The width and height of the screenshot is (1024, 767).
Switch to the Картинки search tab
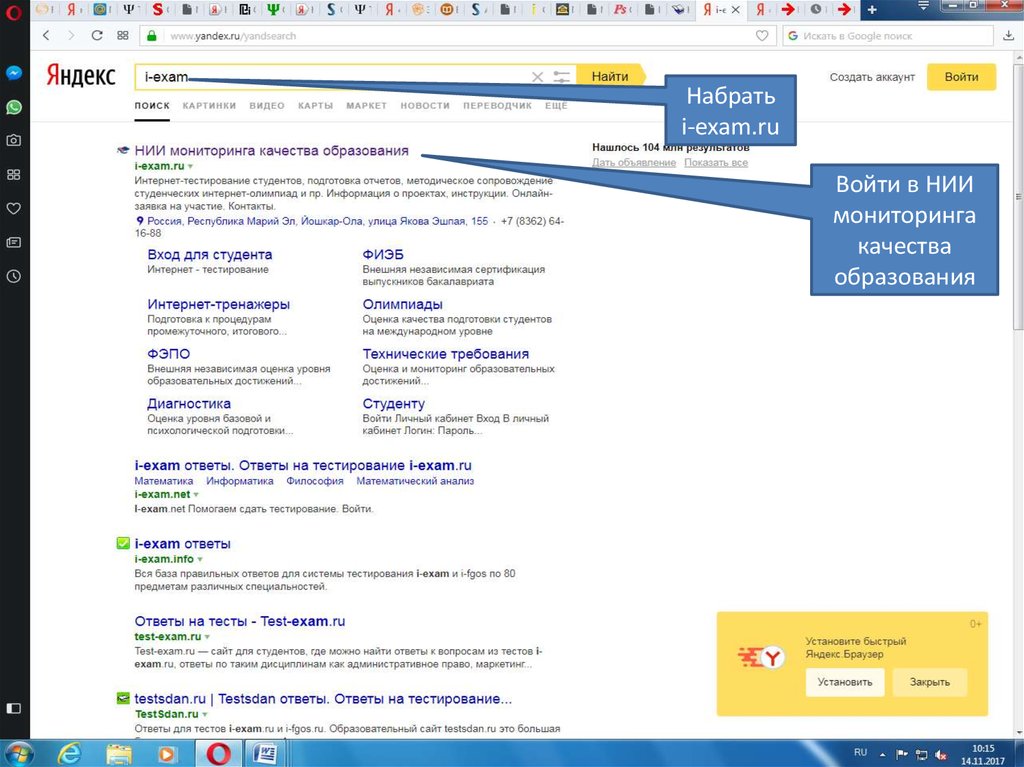(209, 106)
